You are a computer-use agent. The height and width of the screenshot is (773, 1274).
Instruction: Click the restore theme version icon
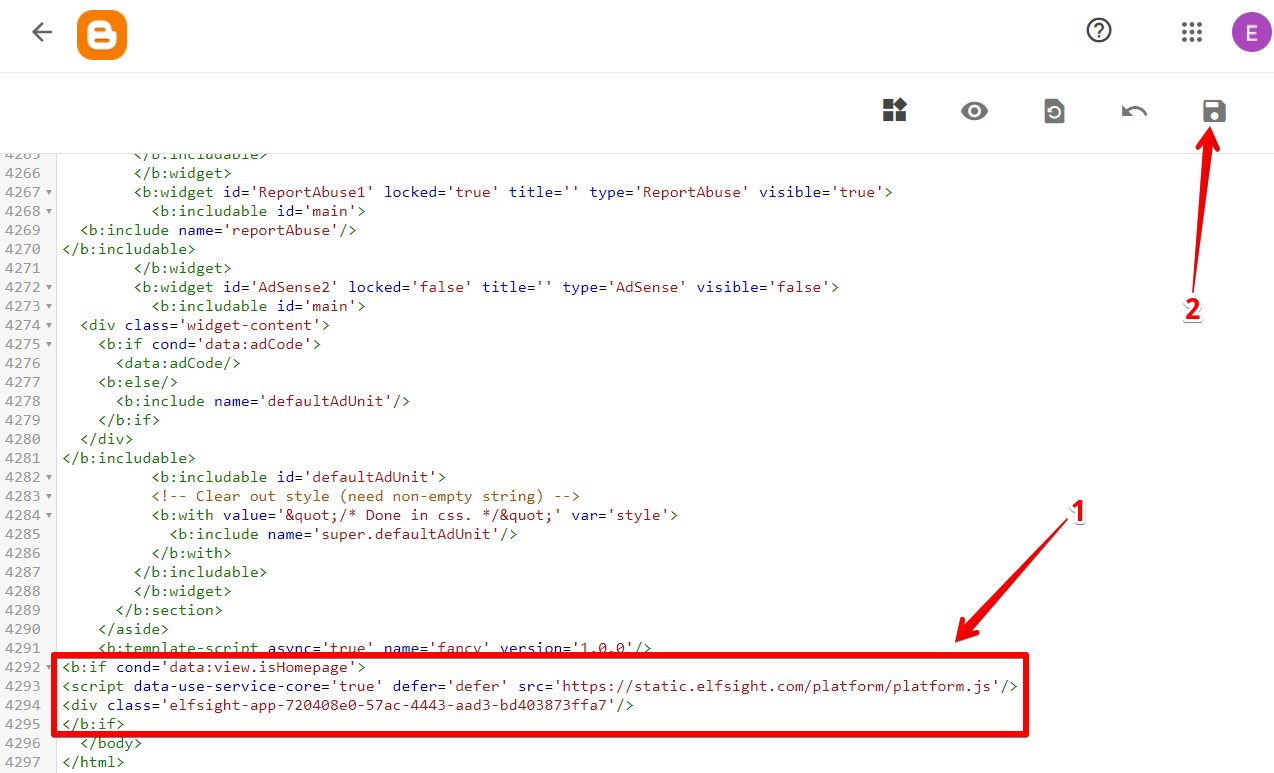click(1054, 111)
